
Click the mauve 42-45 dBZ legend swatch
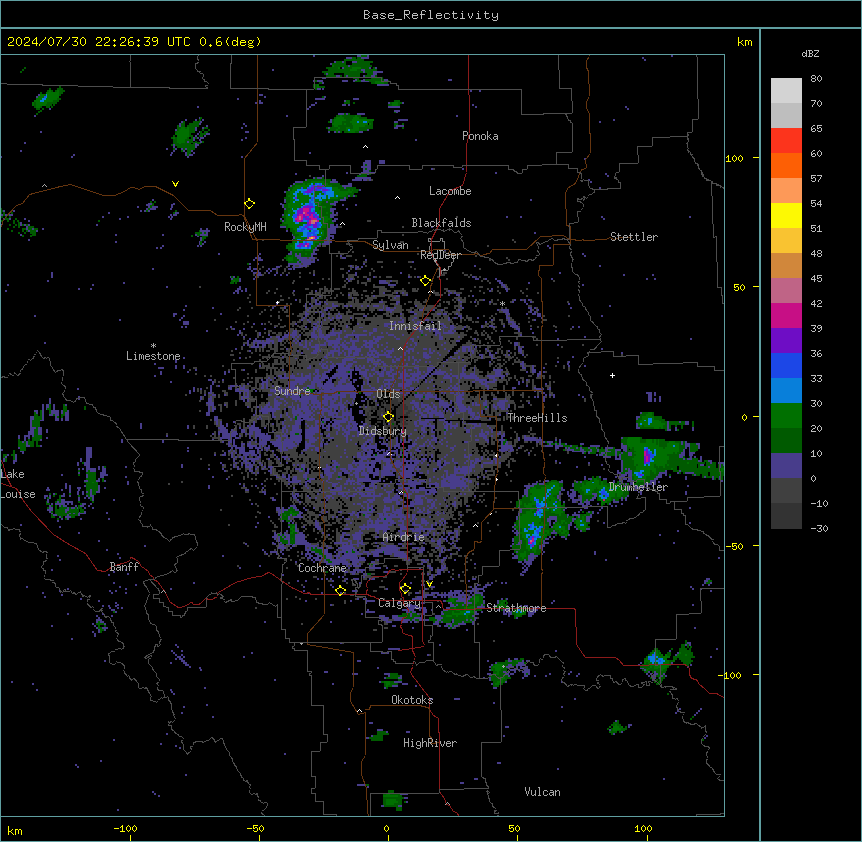pyautogui.click(x=786, y=291)
